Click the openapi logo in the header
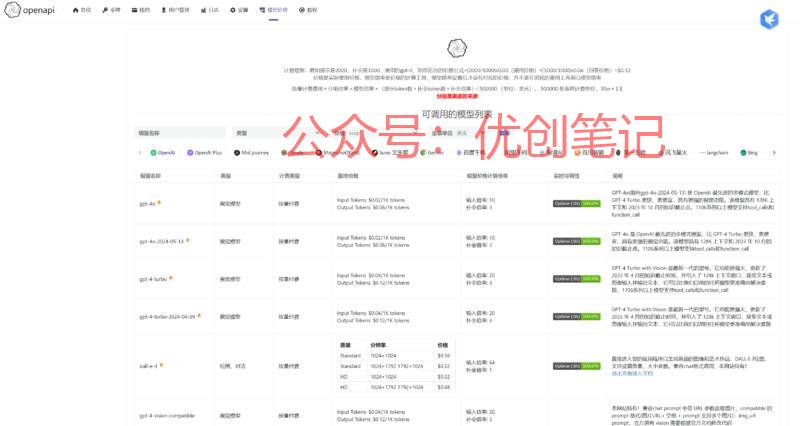This screenshot has width=800, height=426. (x=29, y=10)
